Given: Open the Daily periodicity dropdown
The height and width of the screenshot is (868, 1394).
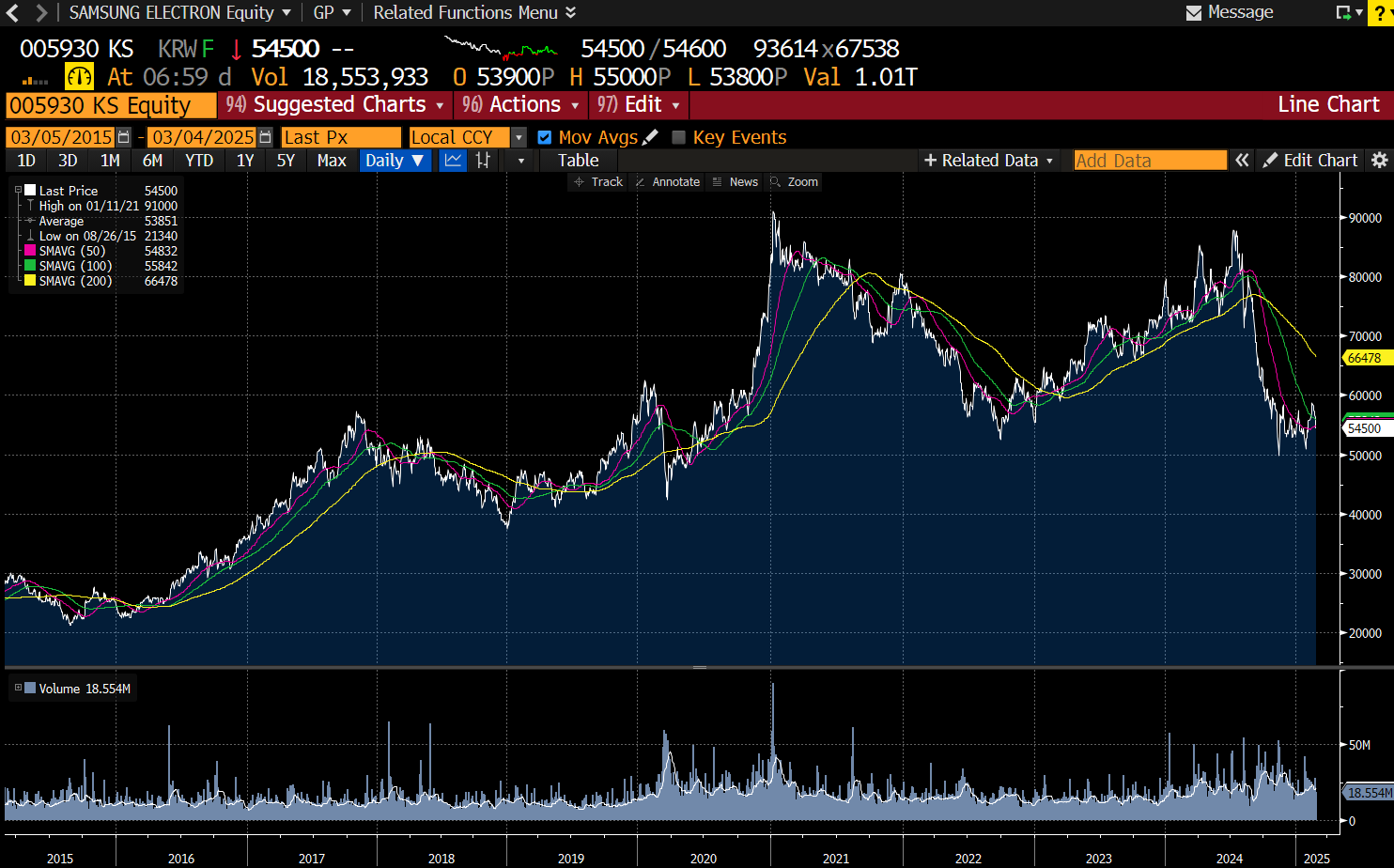Looking at the screenshot, I should point(395,161).
